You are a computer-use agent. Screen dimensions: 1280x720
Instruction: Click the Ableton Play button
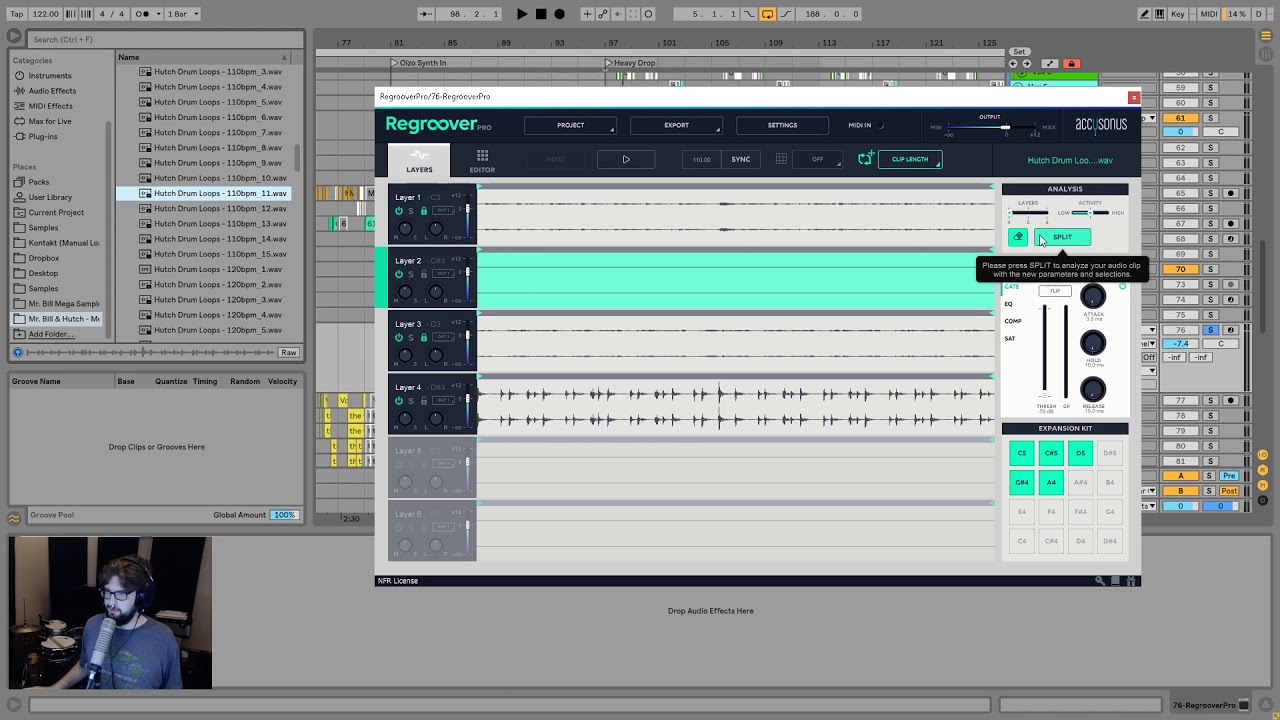point(522,14)
